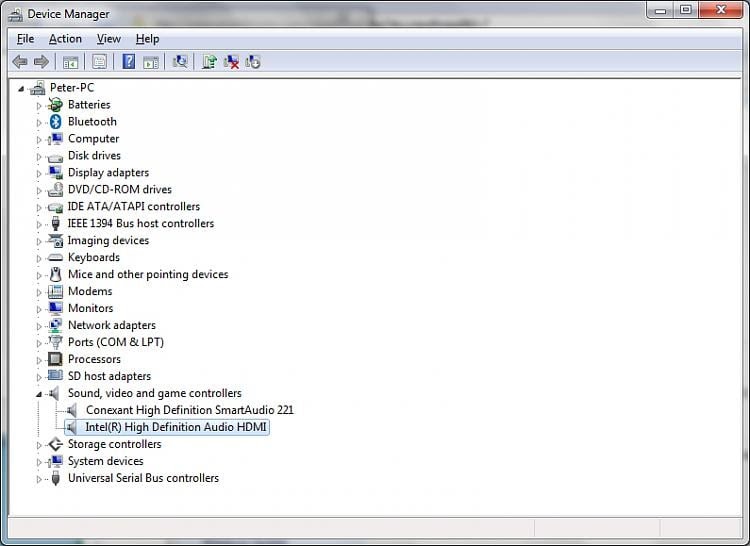Expand the Network adapters arrow
The width and height of the screenshot is (750, 546).
39,326
